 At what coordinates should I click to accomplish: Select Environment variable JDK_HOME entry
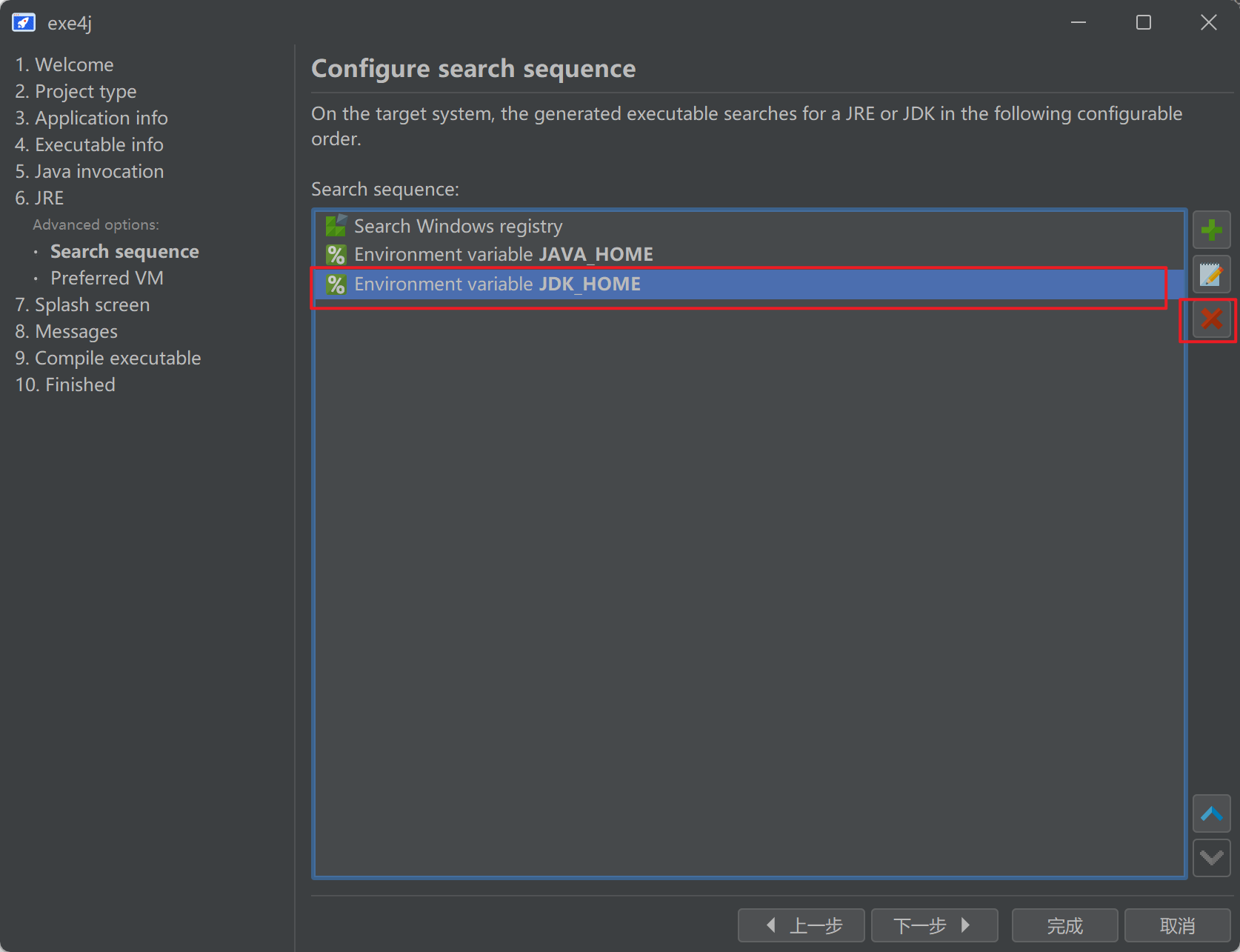click(x=496, y=284)
